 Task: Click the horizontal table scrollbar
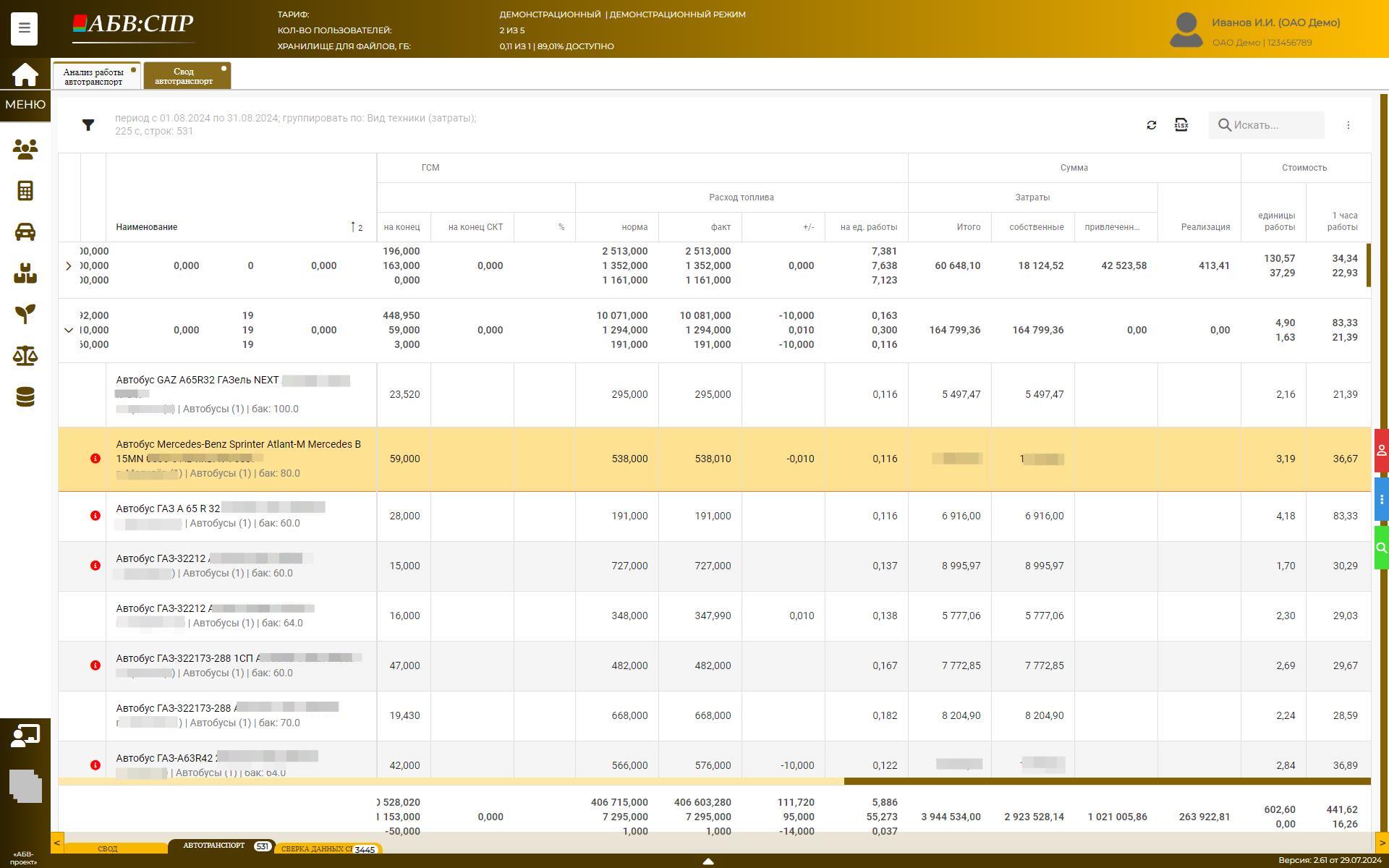pos(1107,781)
